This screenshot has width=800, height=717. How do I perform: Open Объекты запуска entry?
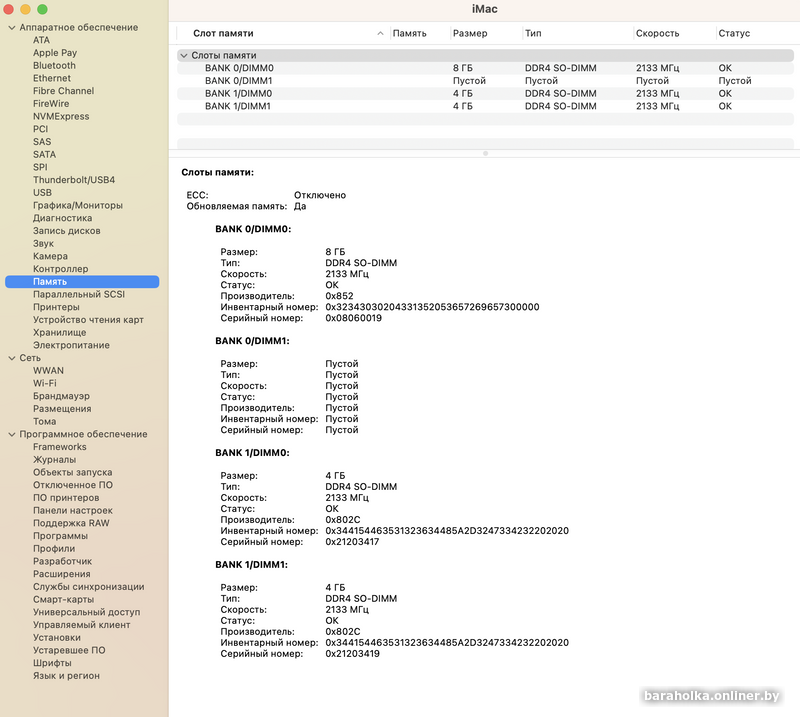(72, 473)
